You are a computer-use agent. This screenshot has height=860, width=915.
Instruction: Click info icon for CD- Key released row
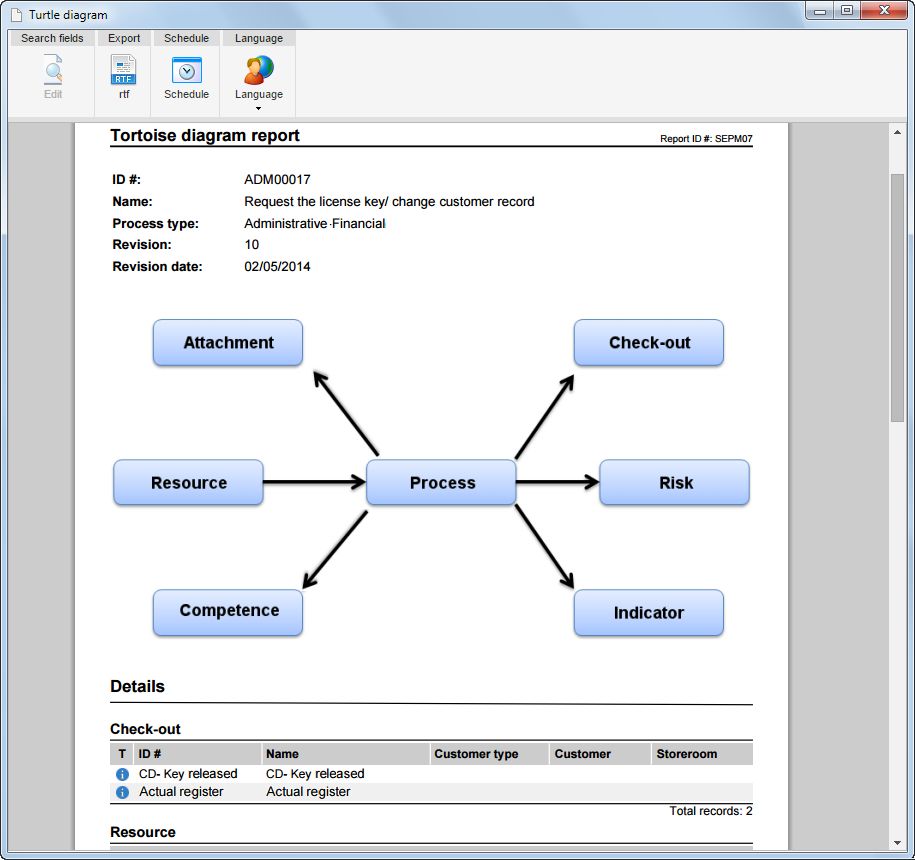pyautogui.click(x=122, y=774)
